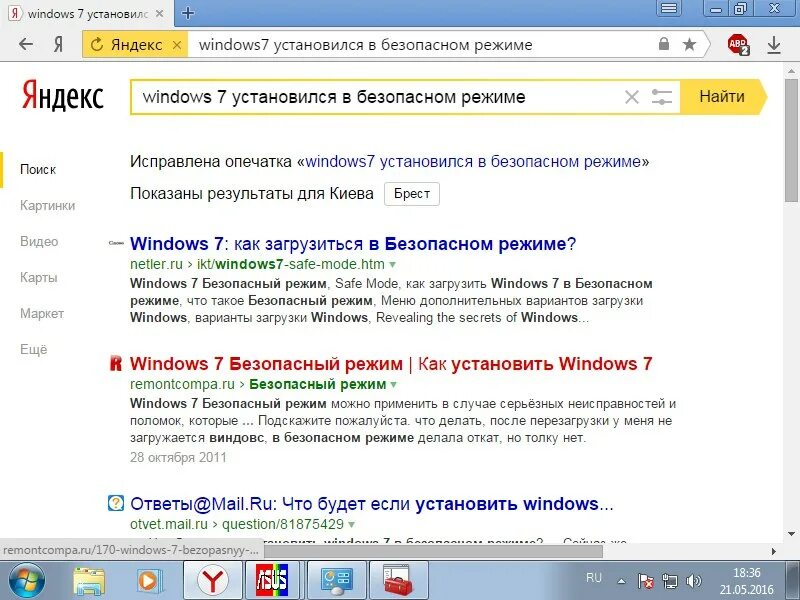Close the Яндекс label in address bar

coord(177,45)
